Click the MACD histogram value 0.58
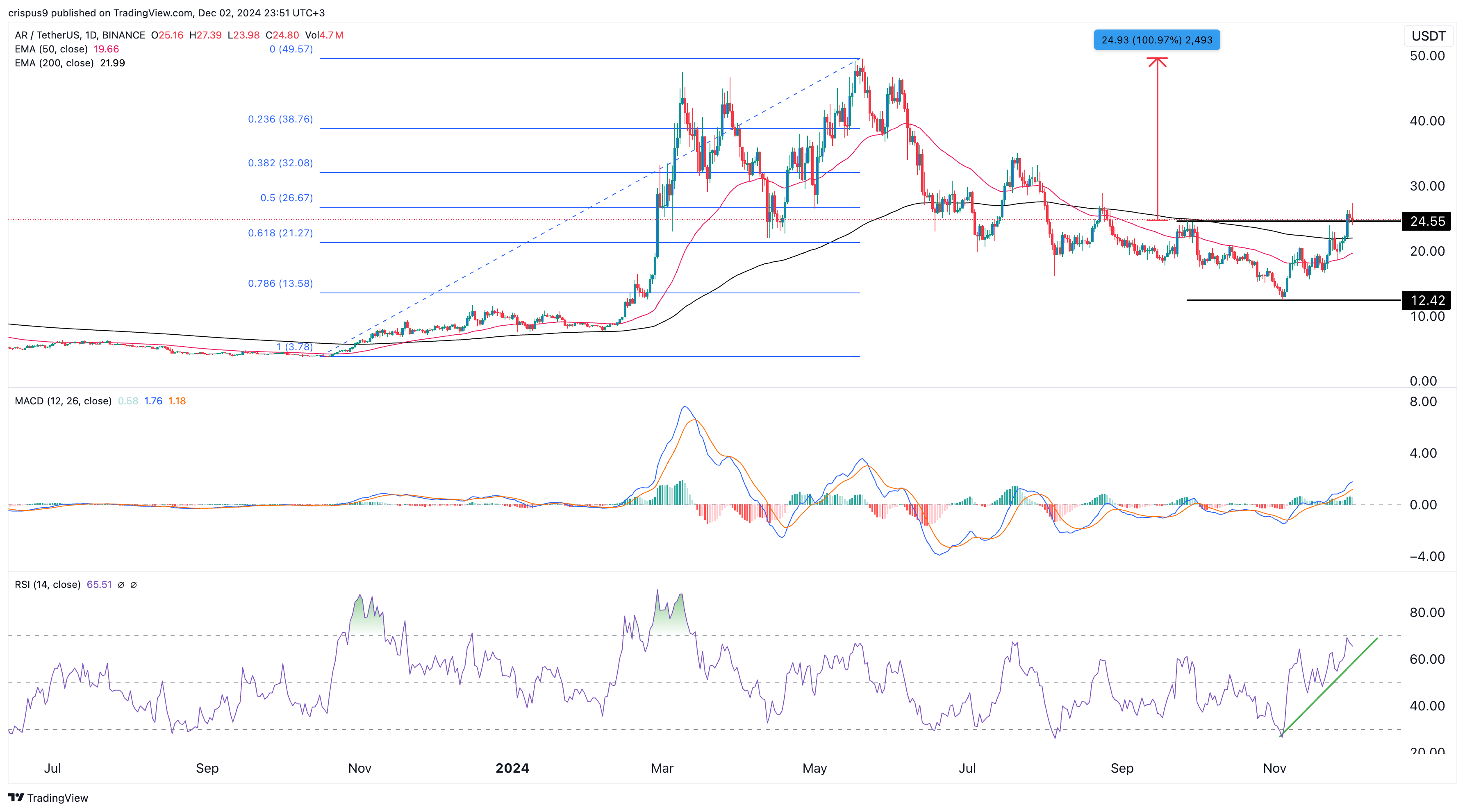This screenshot has width=1465, height=812. (128, 401)
